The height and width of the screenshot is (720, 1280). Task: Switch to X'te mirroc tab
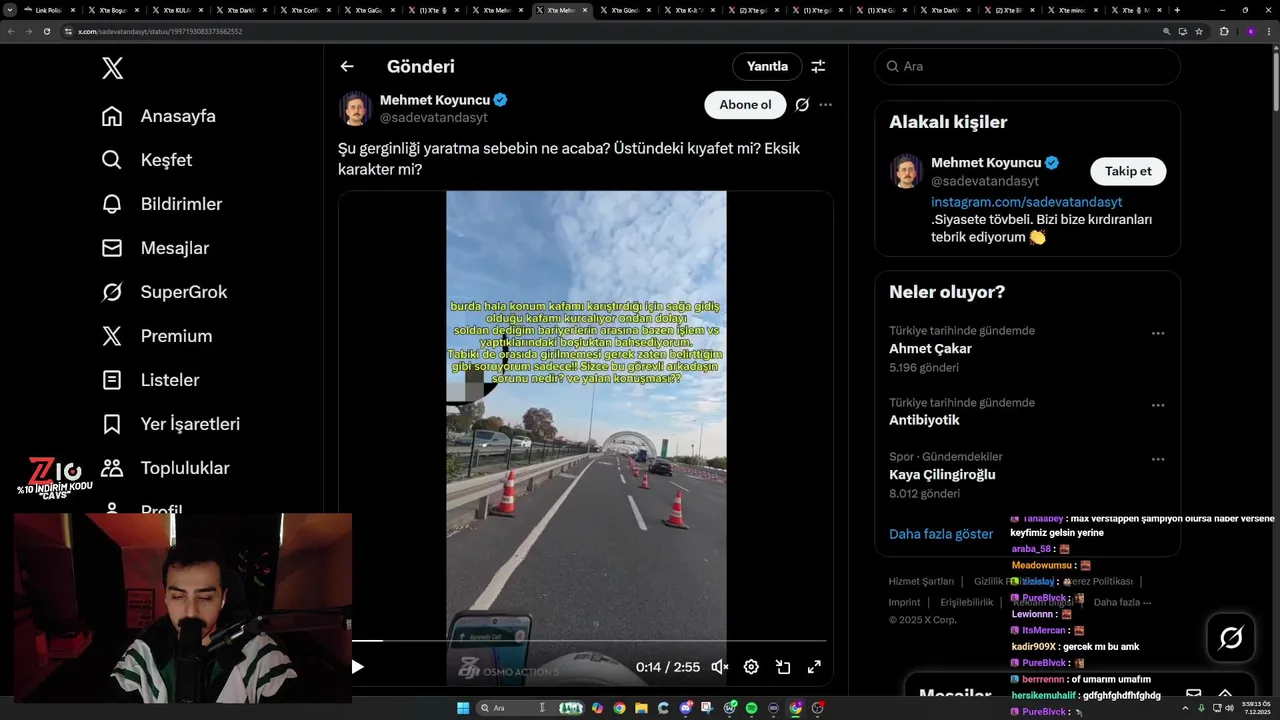[x=1073, y=10]
